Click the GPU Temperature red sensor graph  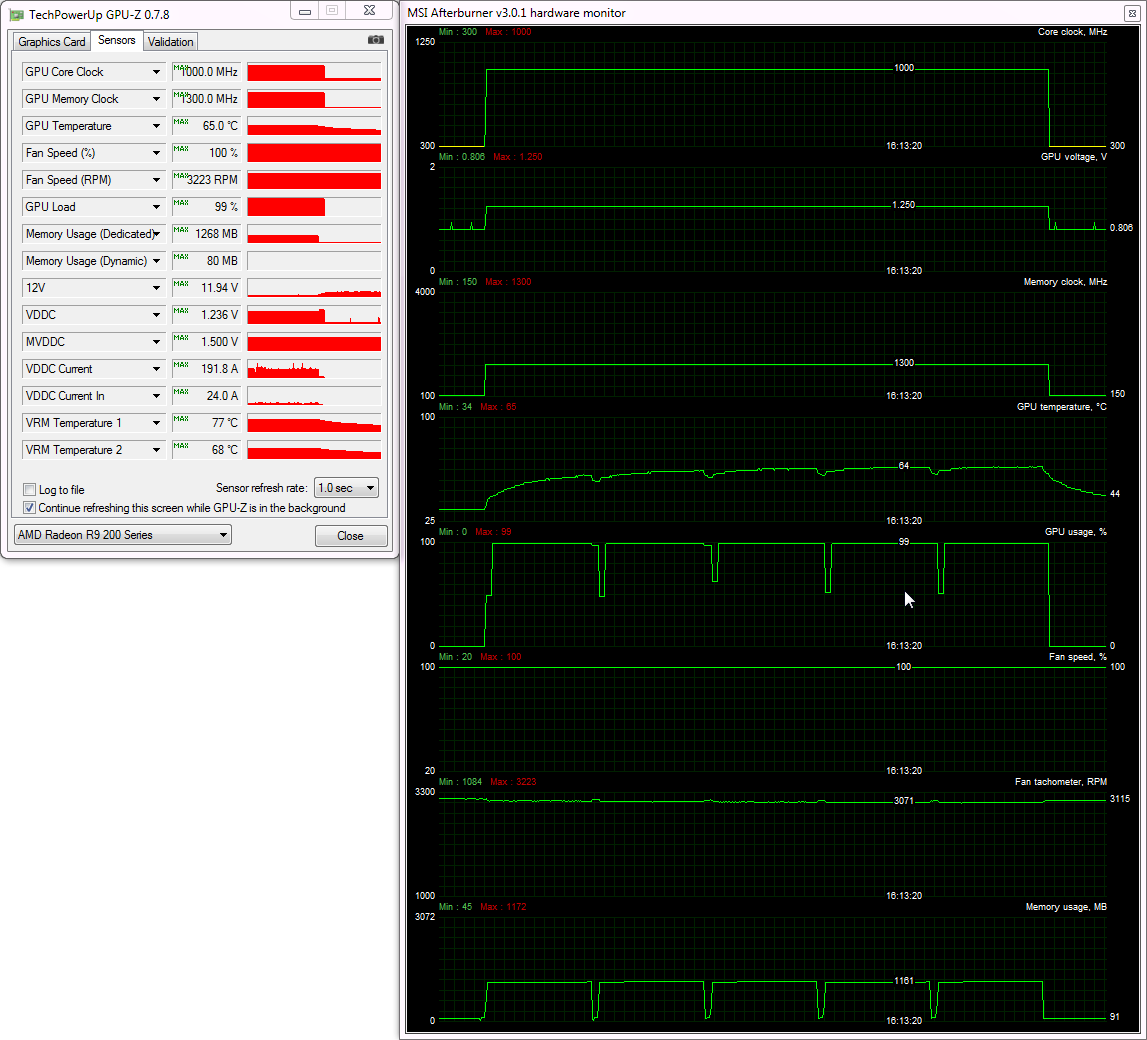click(x=314, y=126)
